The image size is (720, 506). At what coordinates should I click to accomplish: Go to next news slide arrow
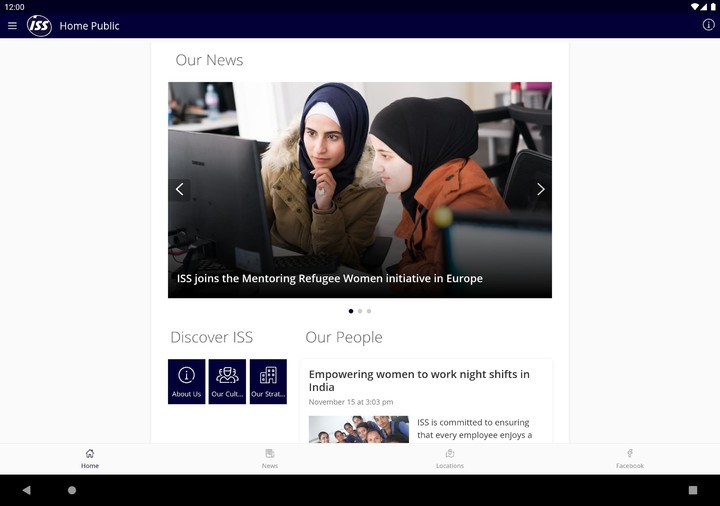540,189
